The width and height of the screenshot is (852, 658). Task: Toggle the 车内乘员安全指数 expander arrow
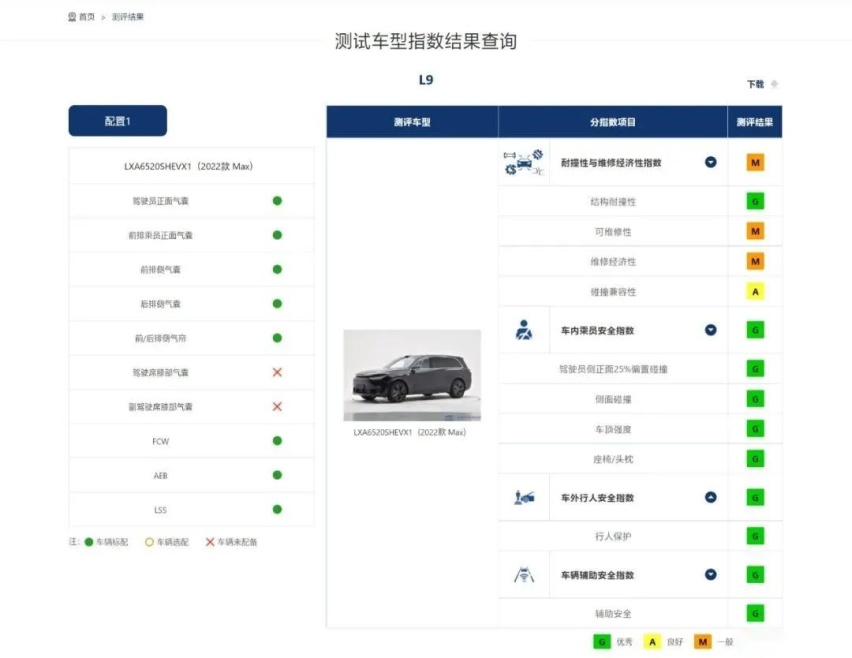(x=710, y=330)
